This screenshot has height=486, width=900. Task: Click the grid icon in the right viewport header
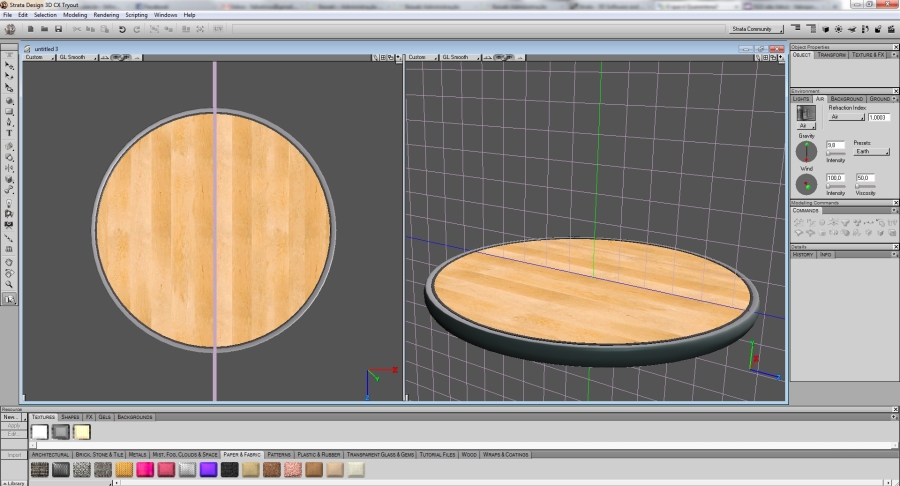[766, 57]
